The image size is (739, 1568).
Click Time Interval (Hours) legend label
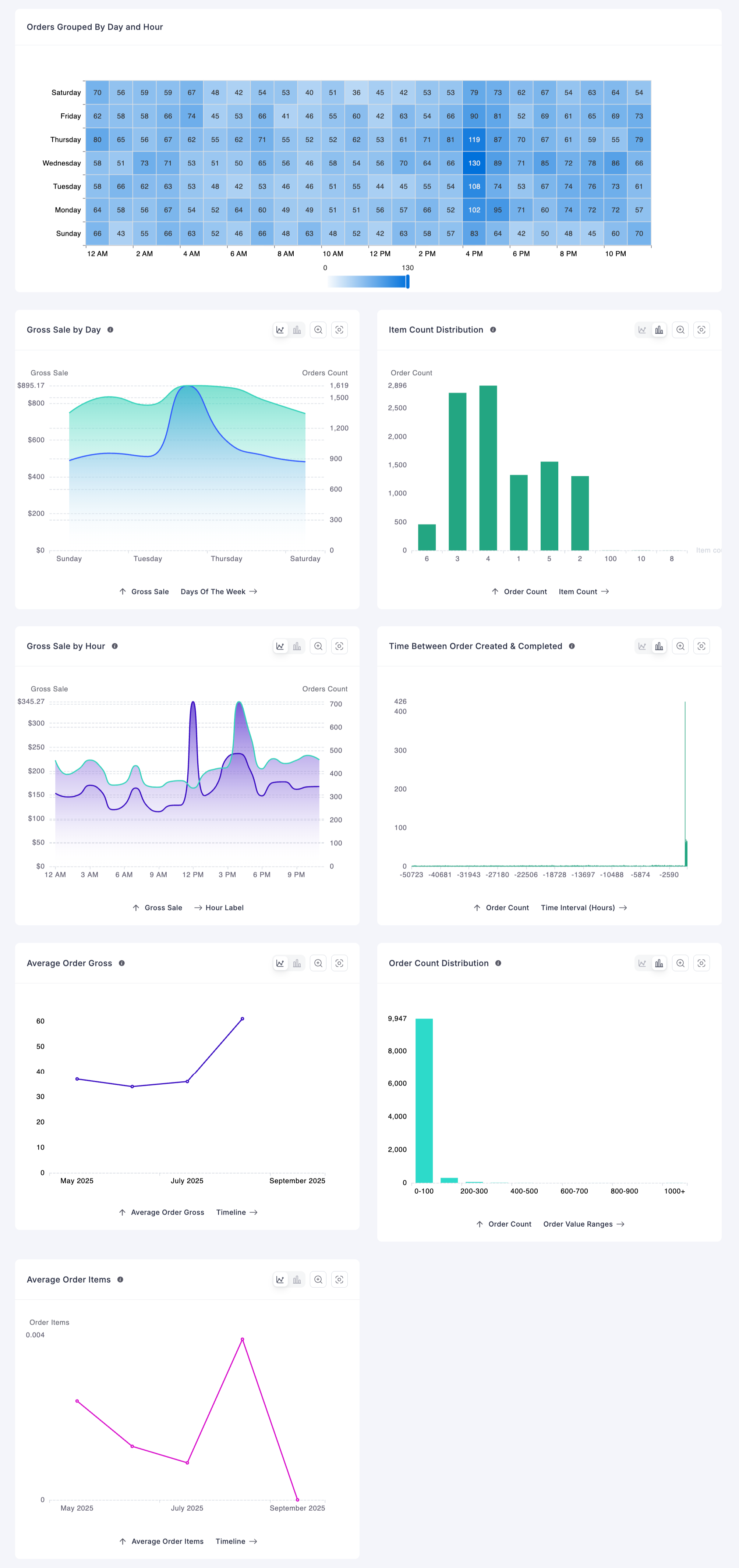click(577, 907)
